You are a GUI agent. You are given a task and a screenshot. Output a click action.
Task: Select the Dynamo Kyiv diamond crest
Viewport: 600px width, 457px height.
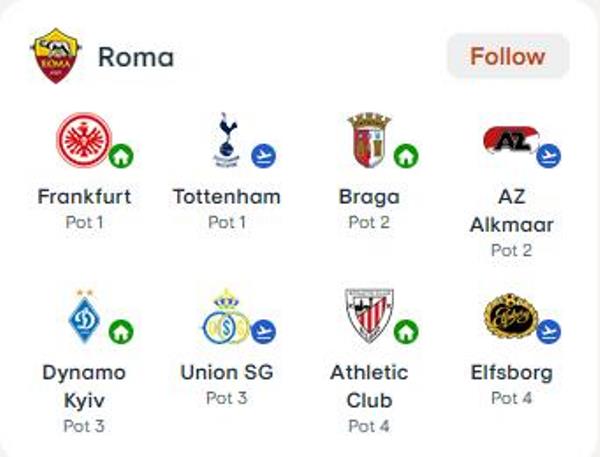click(x=84, y=316)
